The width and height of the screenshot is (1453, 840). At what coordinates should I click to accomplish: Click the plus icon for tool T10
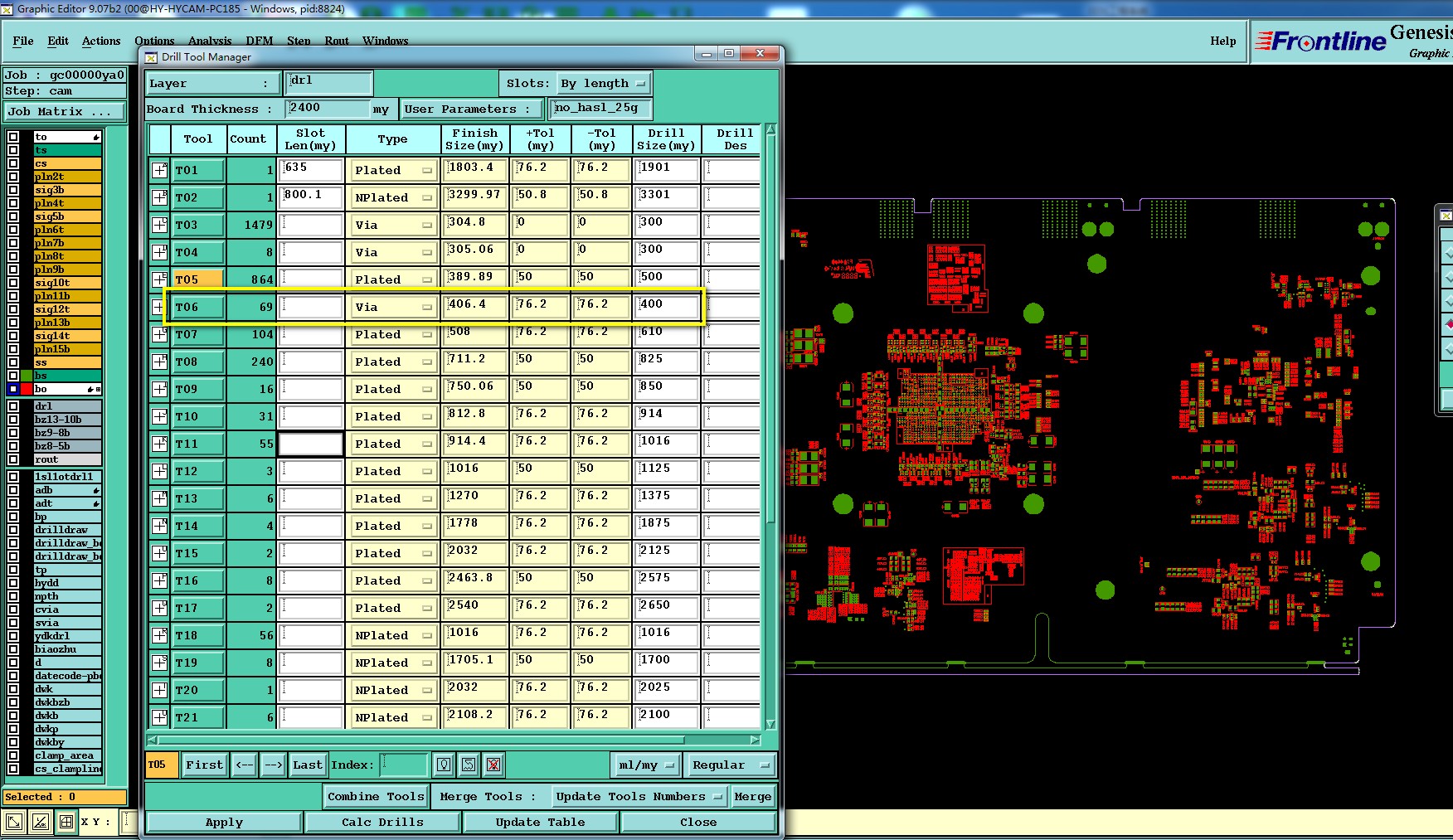tap(159, 416)
